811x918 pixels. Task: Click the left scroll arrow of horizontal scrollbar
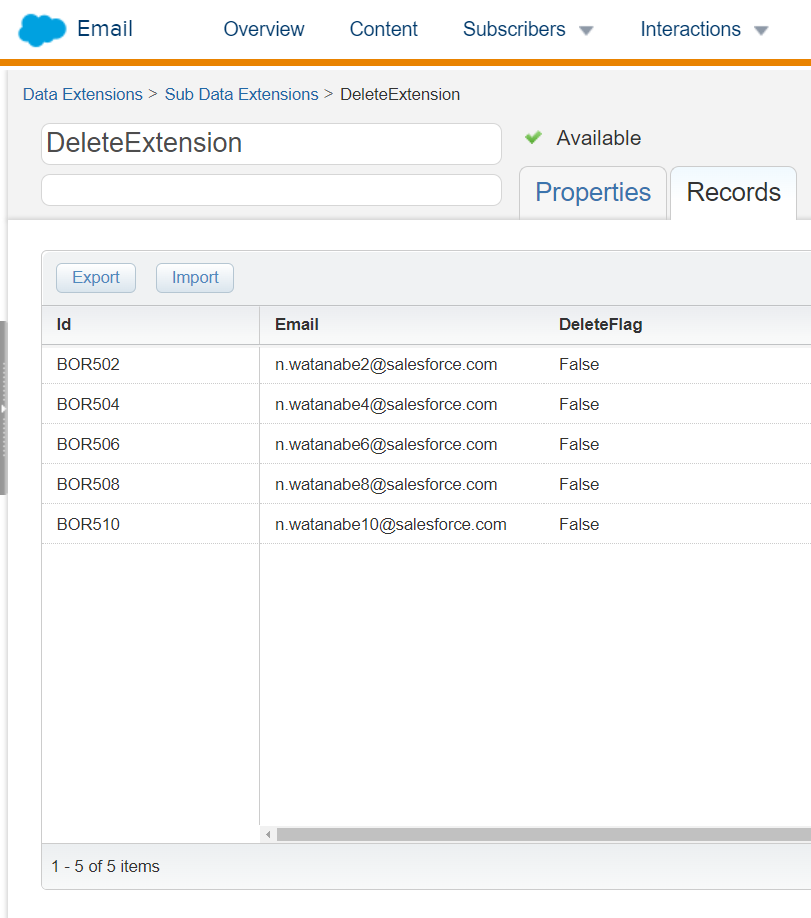tap(268, 834)
